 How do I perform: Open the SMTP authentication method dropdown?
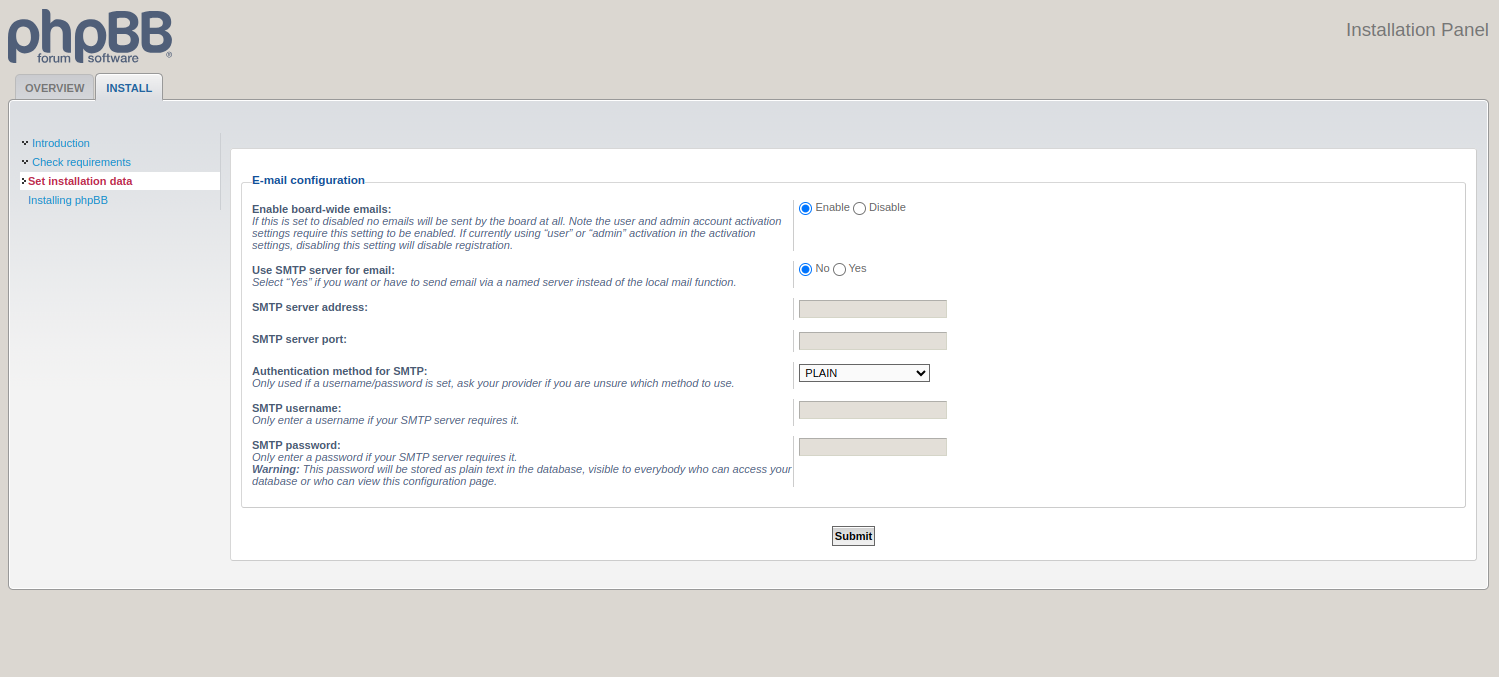(x=864, y=373)
